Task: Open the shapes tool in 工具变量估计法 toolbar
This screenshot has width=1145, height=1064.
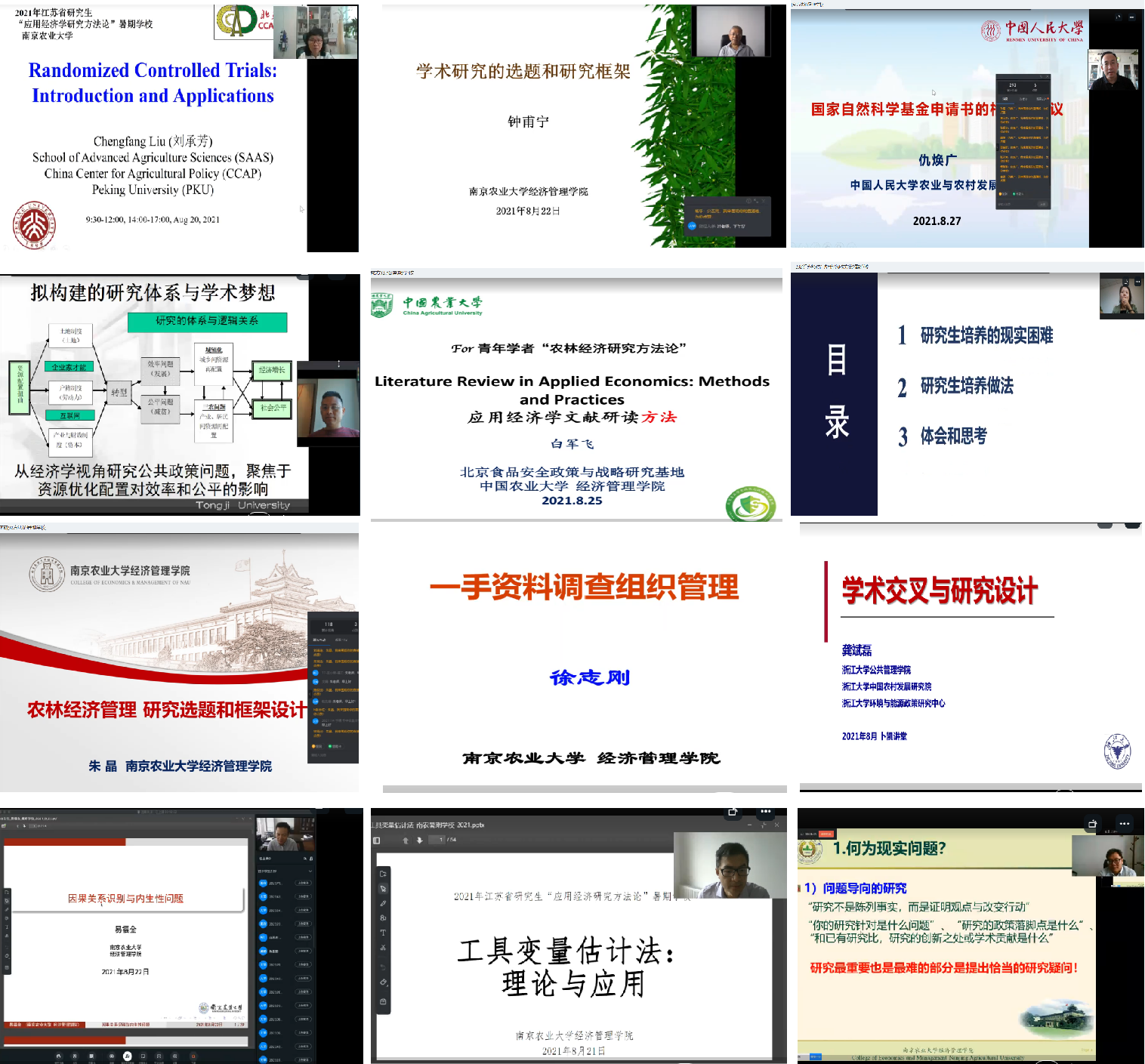Action: (383, 918)
